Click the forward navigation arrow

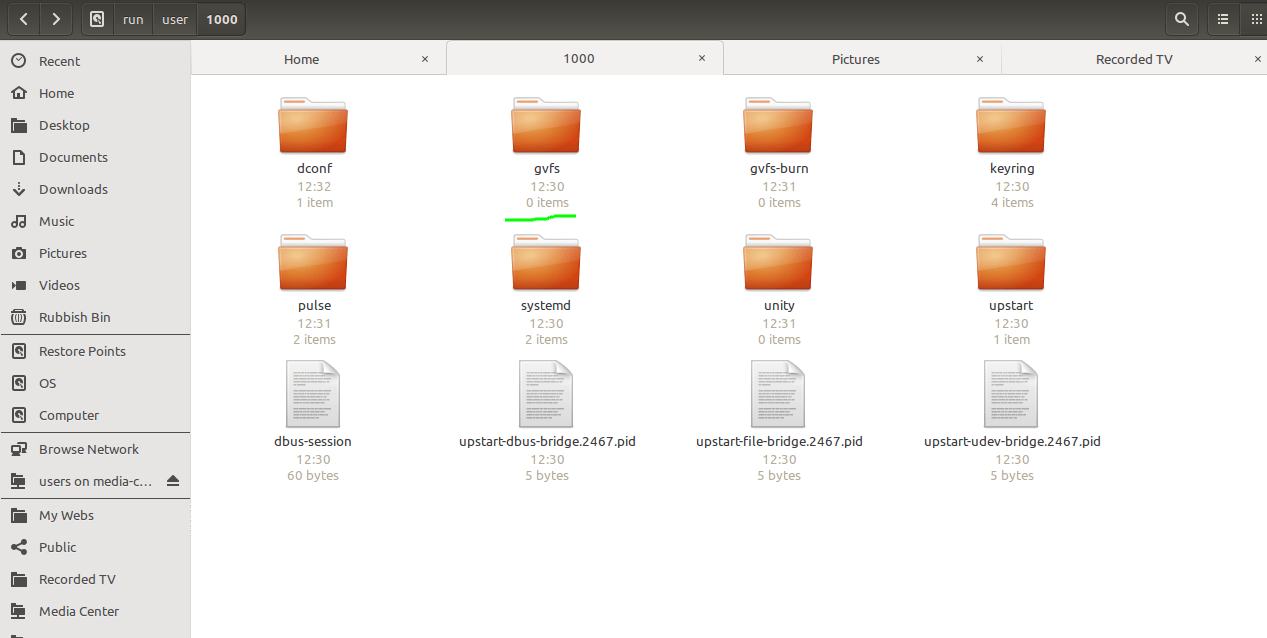coord(56,19)
